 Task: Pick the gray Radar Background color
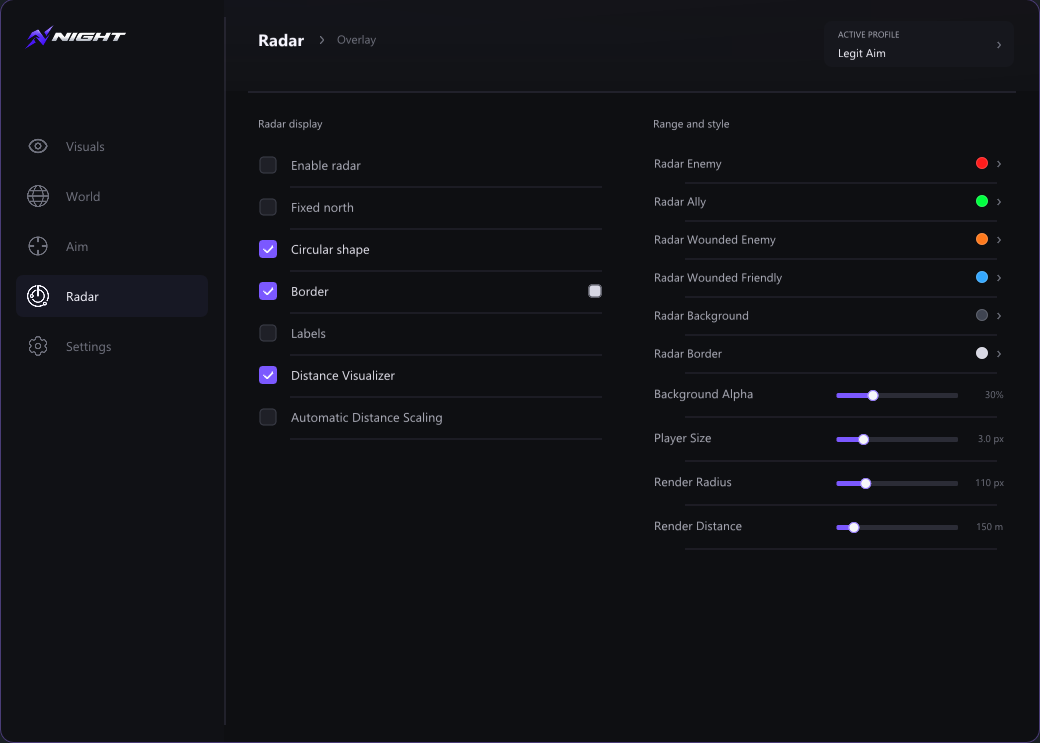(x=982, y=315)
